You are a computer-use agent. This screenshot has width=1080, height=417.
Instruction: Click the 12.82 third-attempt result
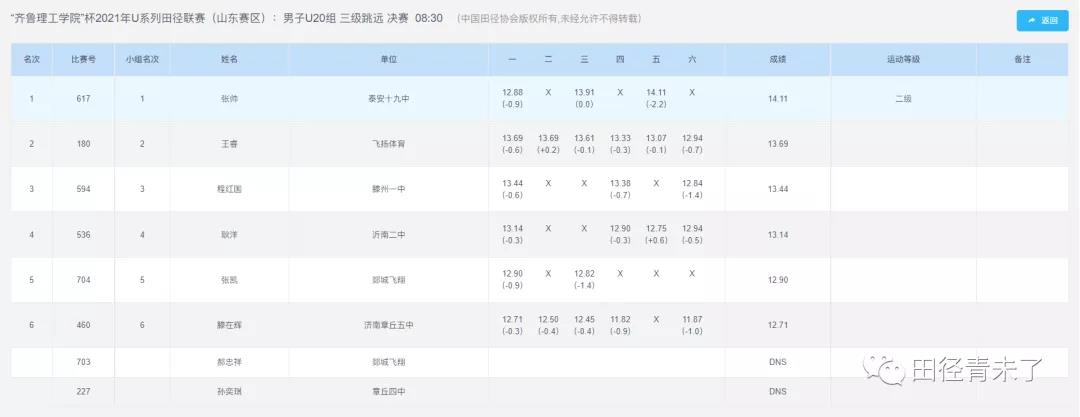click(584, 274)
